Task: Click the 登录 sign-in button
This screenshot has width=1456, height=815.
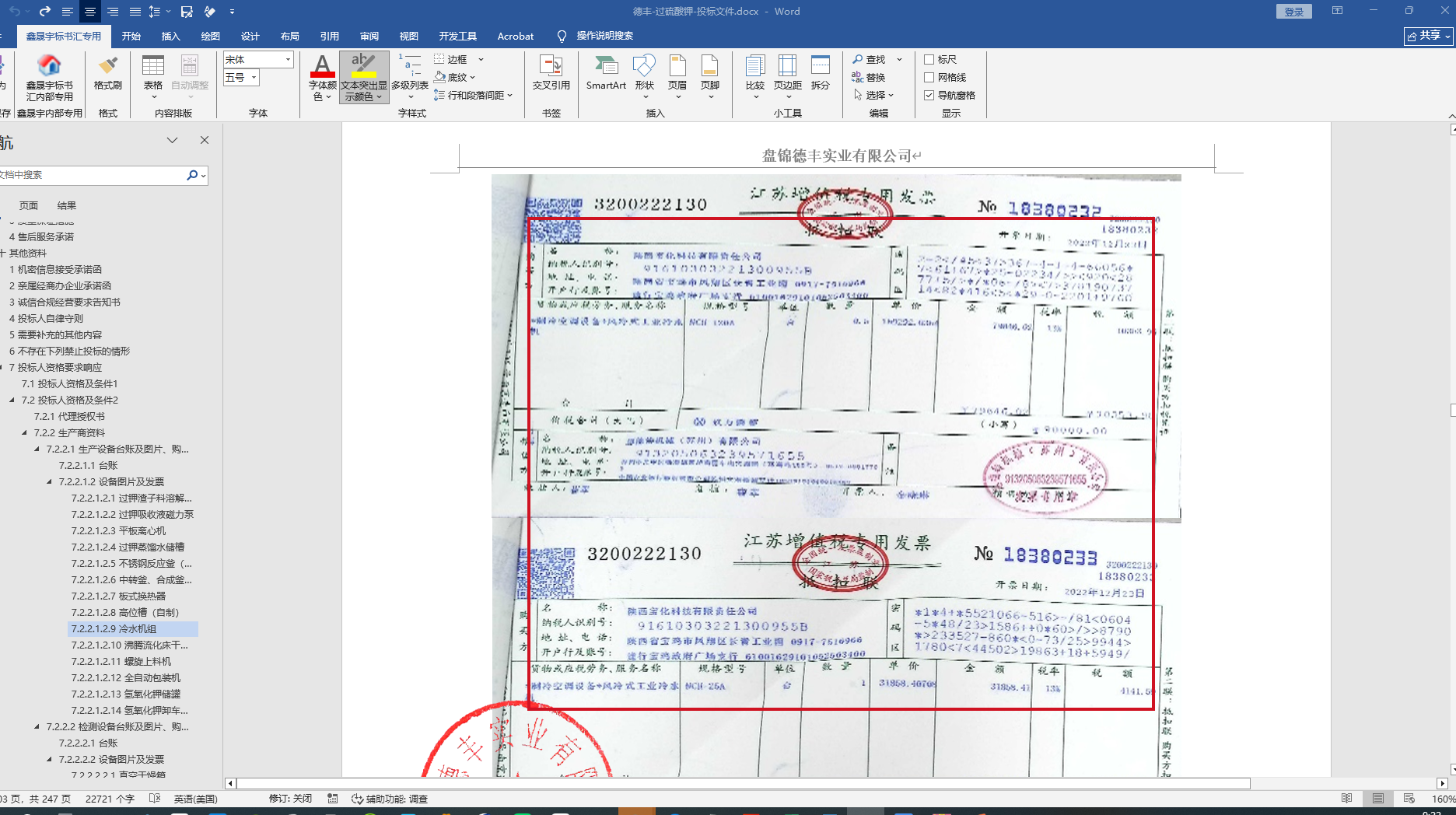Action: point(1293,12)
